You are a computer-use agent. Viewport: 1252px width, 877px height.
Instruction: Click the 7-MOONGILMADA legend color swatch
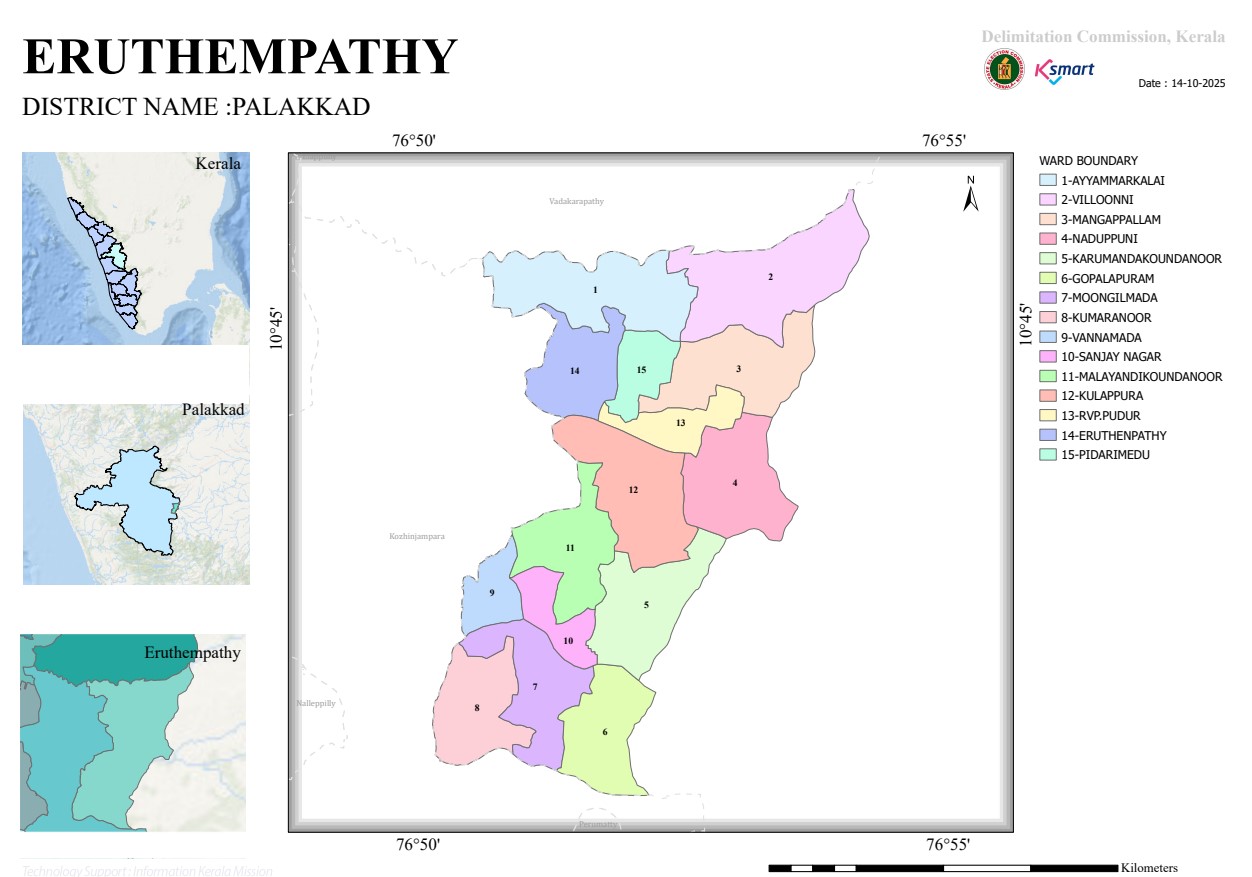[1048, 298]
